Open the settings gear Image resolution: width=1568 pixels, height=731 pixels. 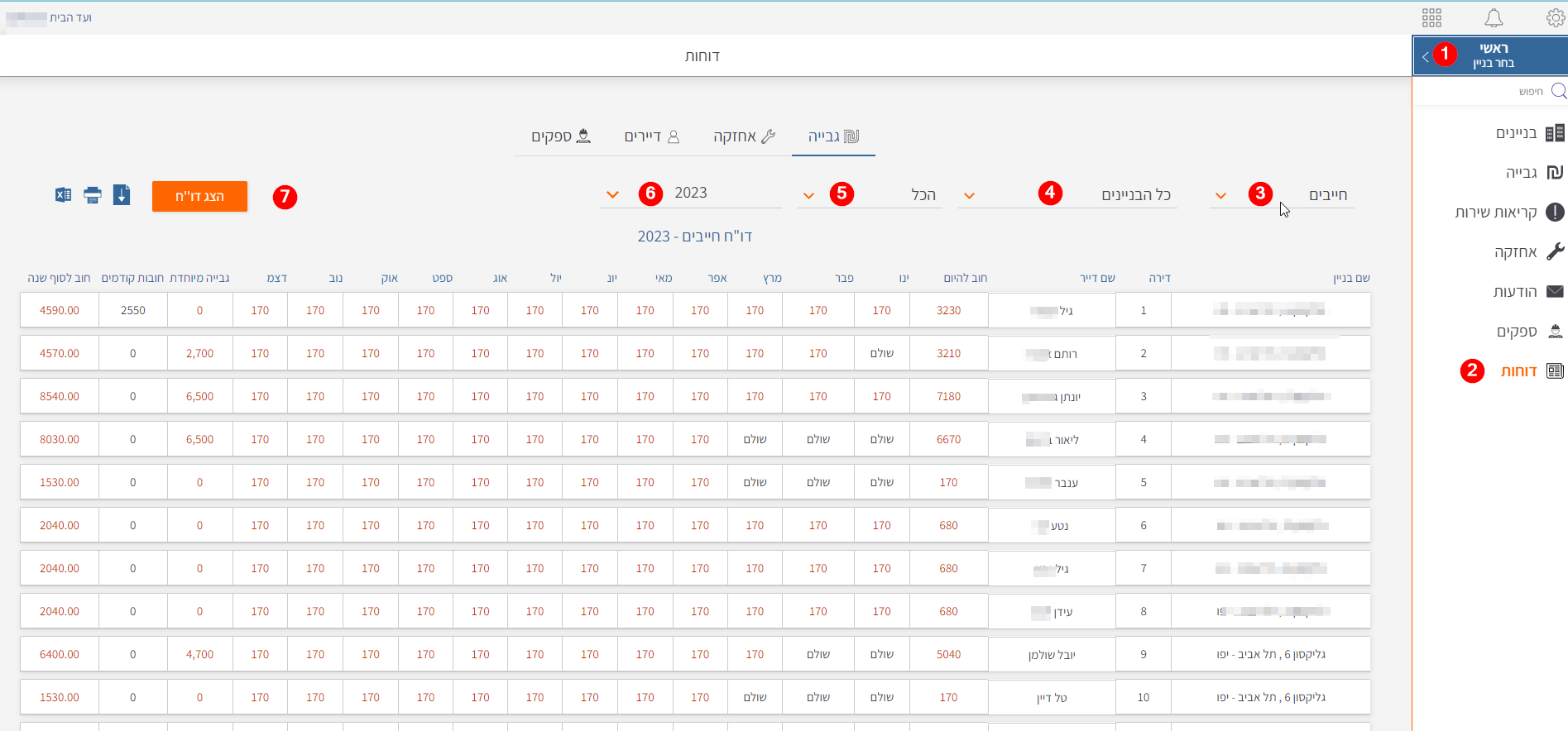click(x=1555, y=17)
